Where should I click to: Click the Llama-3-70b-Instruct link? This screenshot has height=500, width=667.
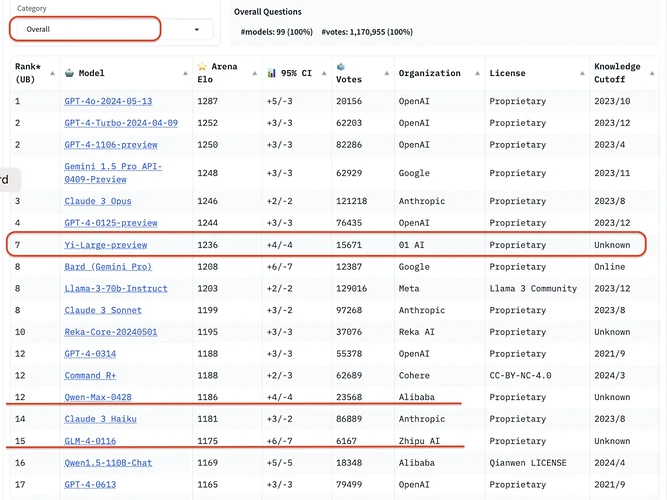(x=116, y=289)
